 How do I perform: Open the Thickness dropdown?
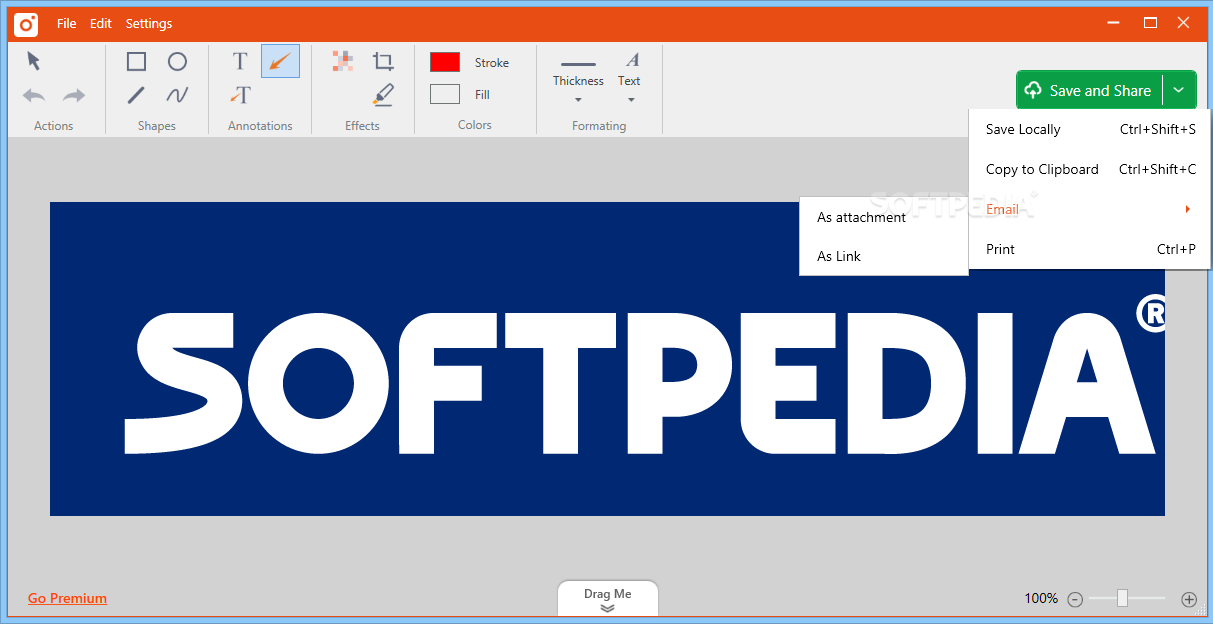click(578, 82)
